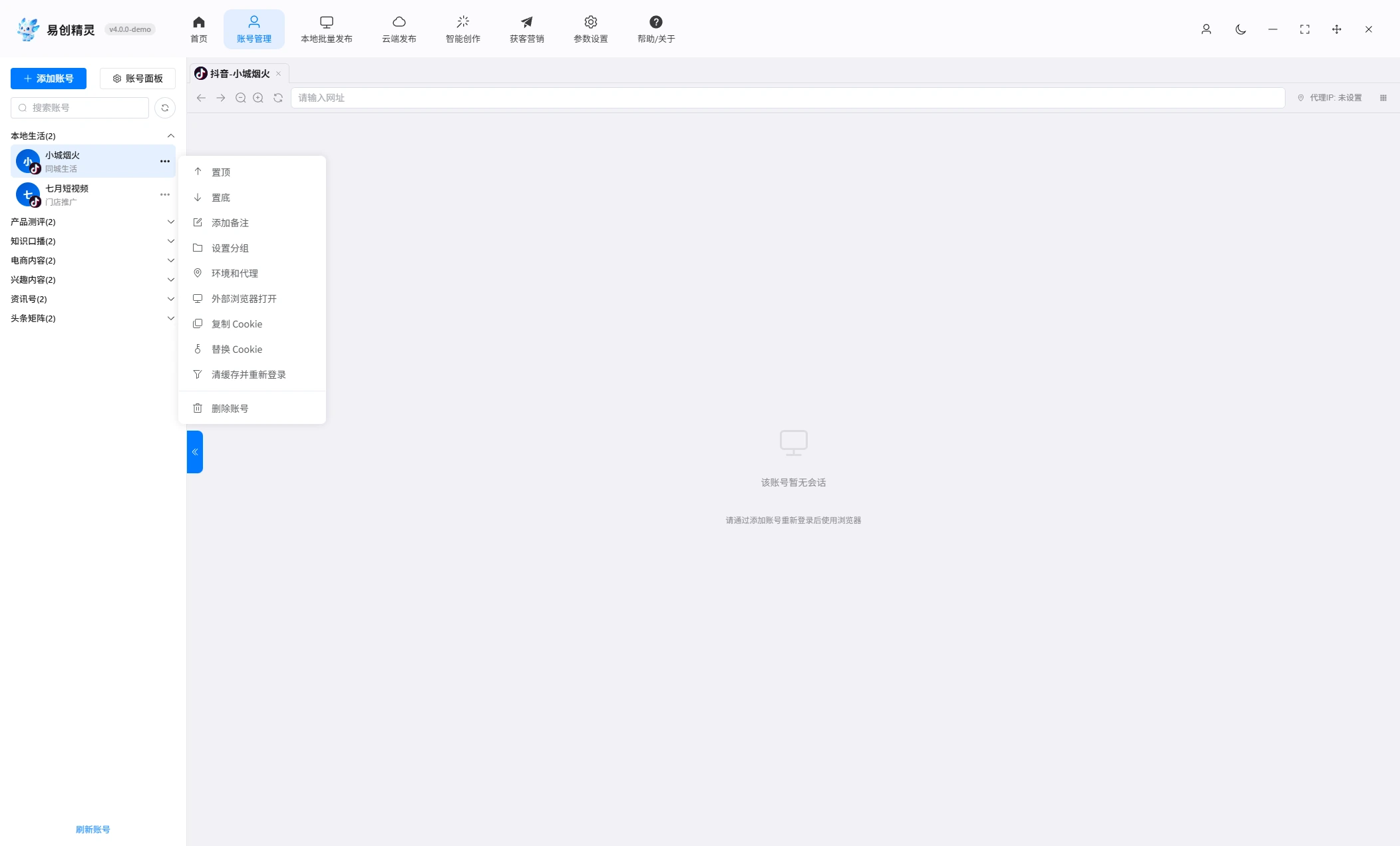This screenshot has width=1400, height=846.
Task: Collapse the sidebar with blue chevron handle
Action: (x=195, y=452)
